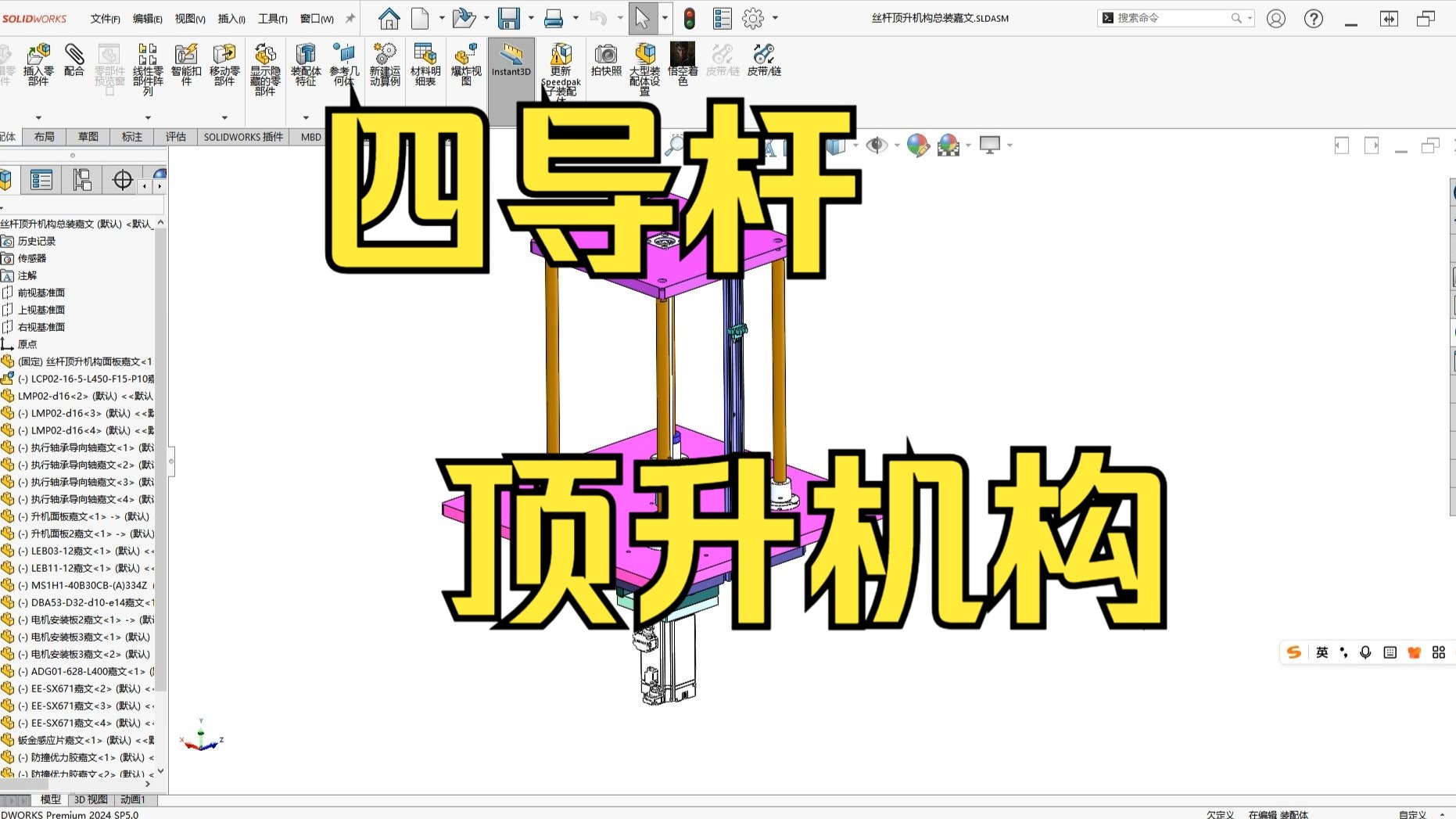This screenshot has height=819, width=1456.
Task: Open the Edit (编辑) menu
Action: point(148,19)
